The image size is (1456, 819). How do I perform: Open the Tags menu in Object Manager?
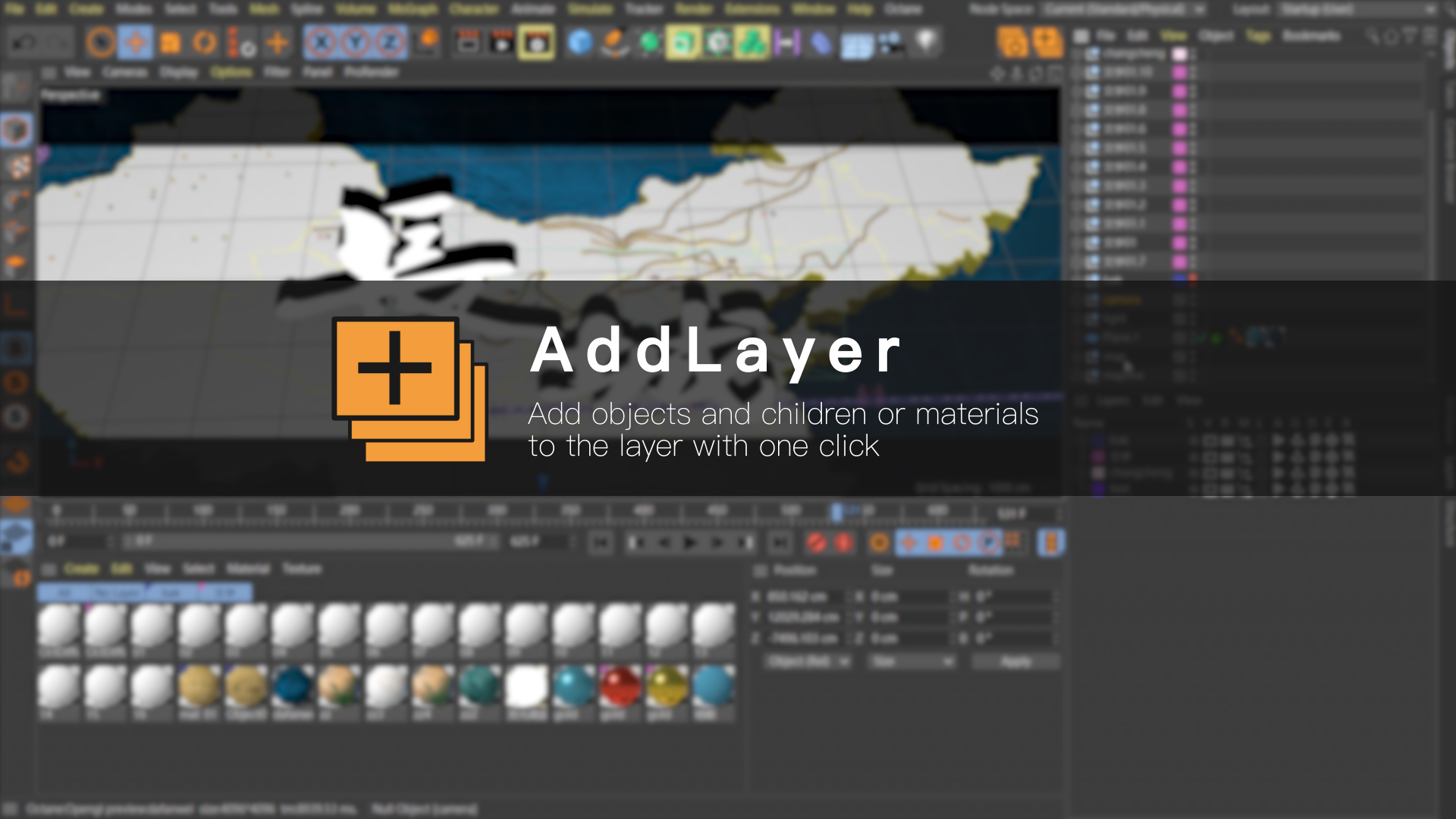click(1257, 36)
